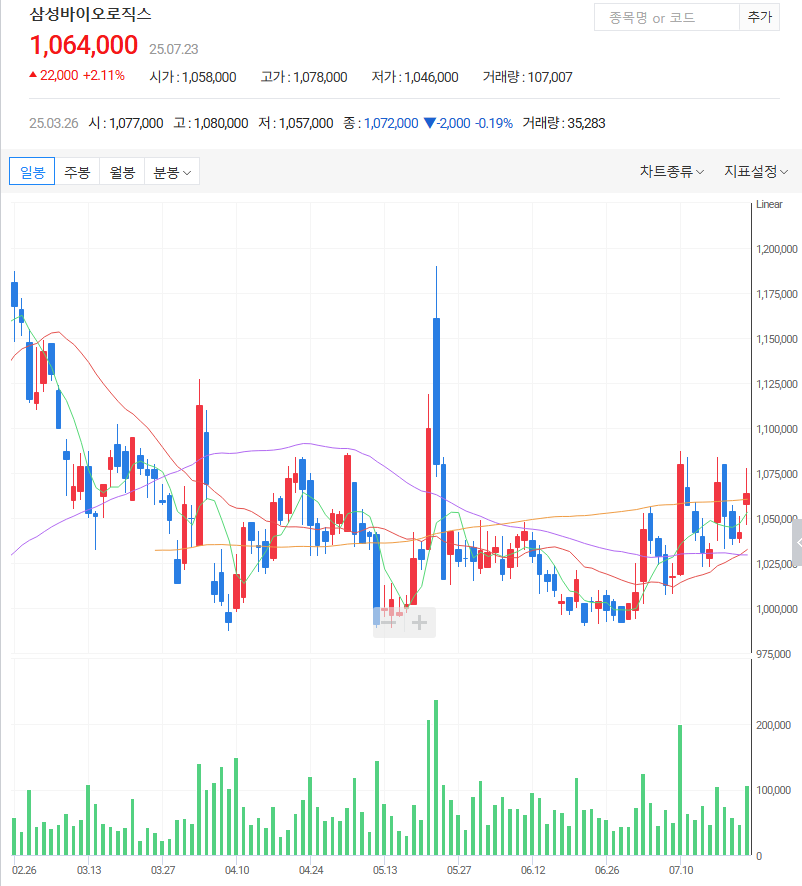Click the 05.27 date axis label
Image resolution: width=802 pixels, height=886 pixels.
click(459, 870)
